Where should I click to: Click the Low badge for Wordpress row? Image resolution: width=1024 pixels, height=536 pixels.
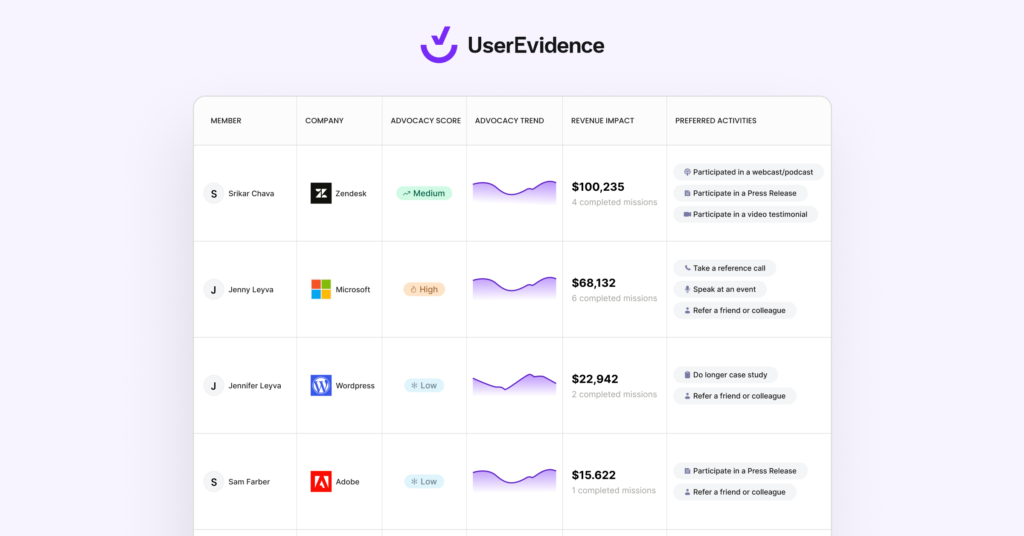424,385
